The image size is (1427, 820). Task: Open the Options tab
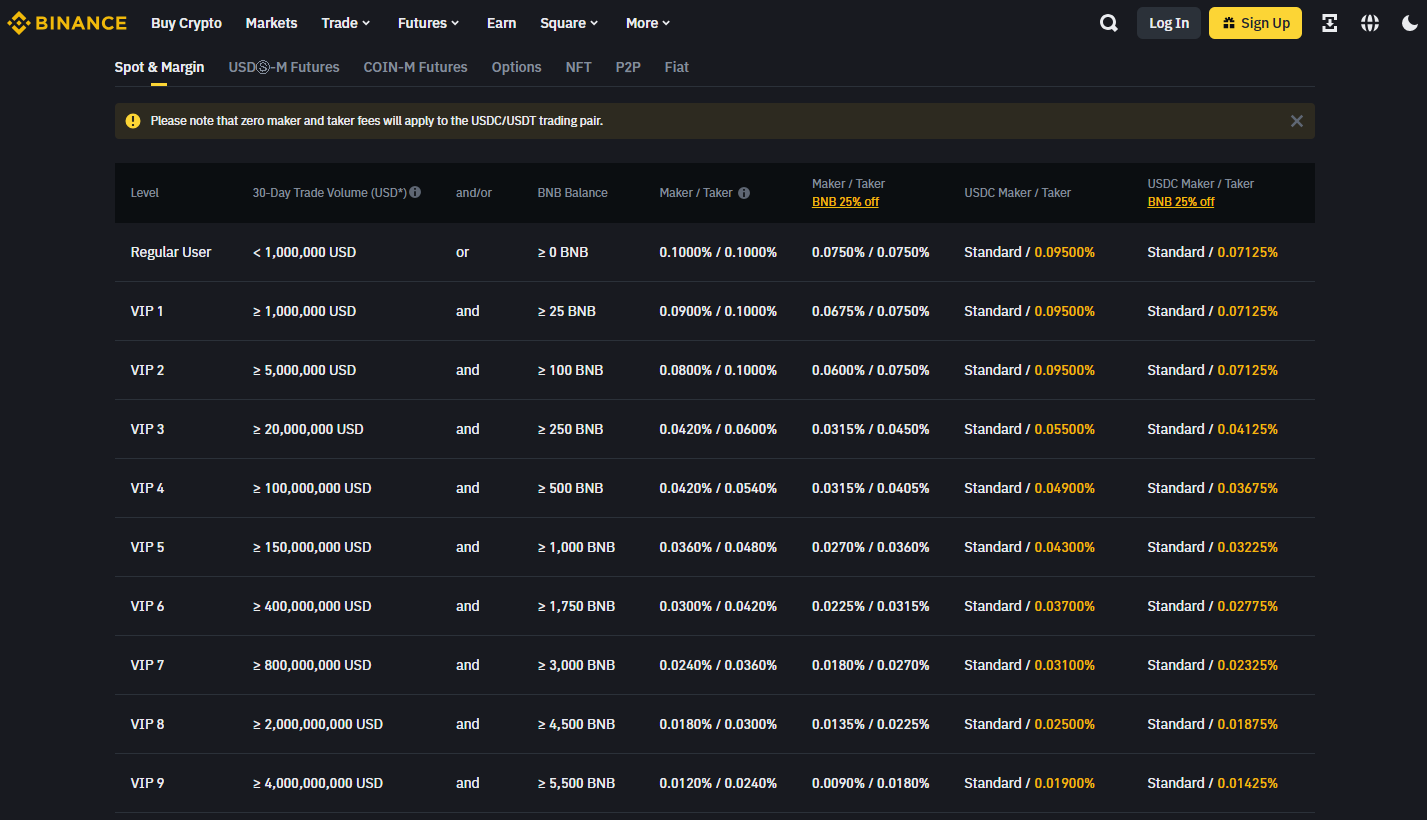coord(516,67)
